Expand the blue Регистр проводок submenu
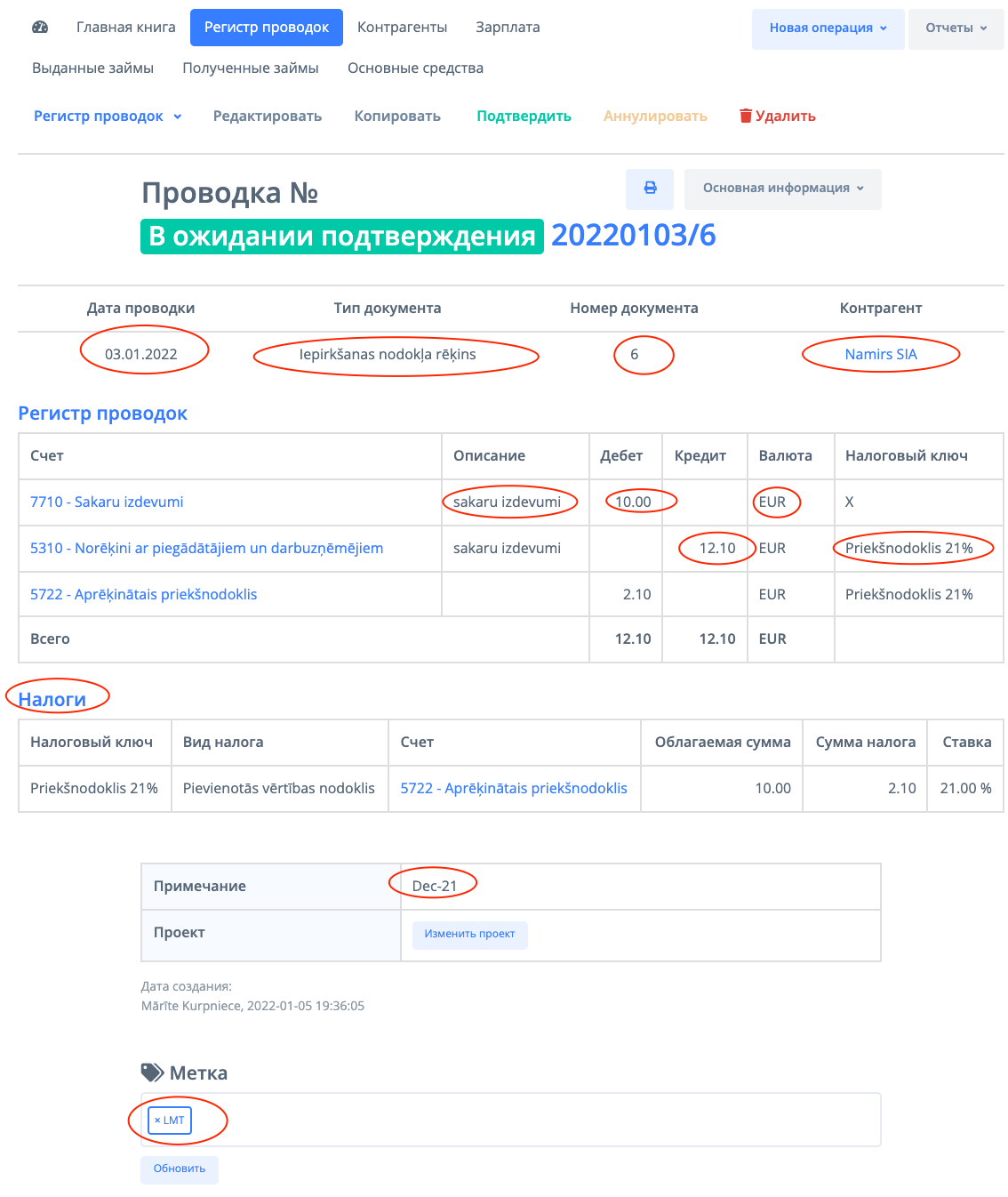Screen dimensions: 1008x1197 click(x=108, y=116)
